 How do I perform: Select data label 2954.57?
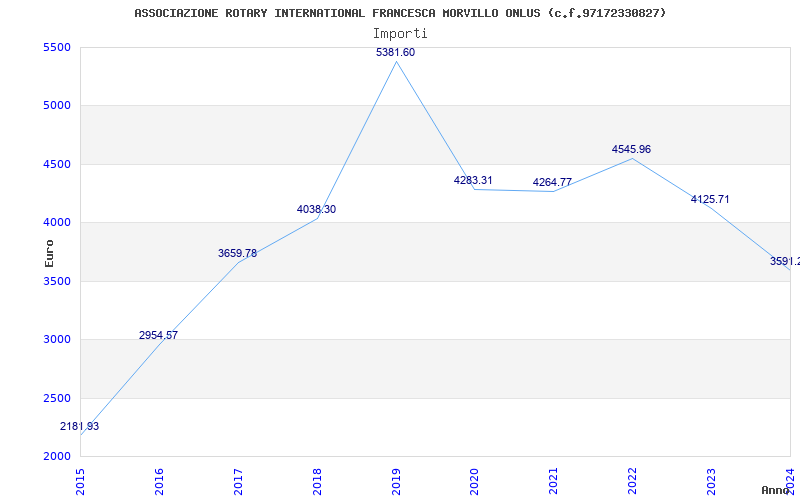pyautogui.click(x=158, y=336)
